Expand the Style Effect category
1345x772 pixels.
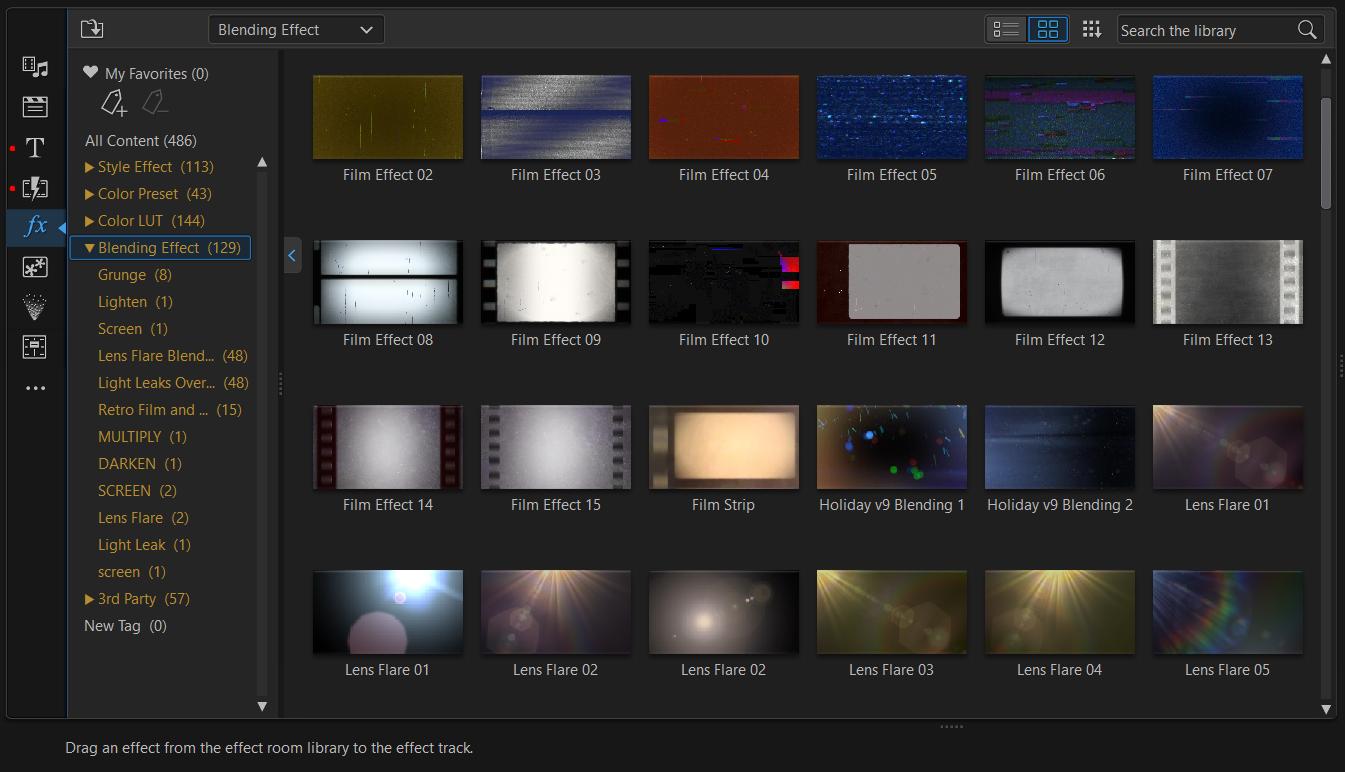click(90, 167)
